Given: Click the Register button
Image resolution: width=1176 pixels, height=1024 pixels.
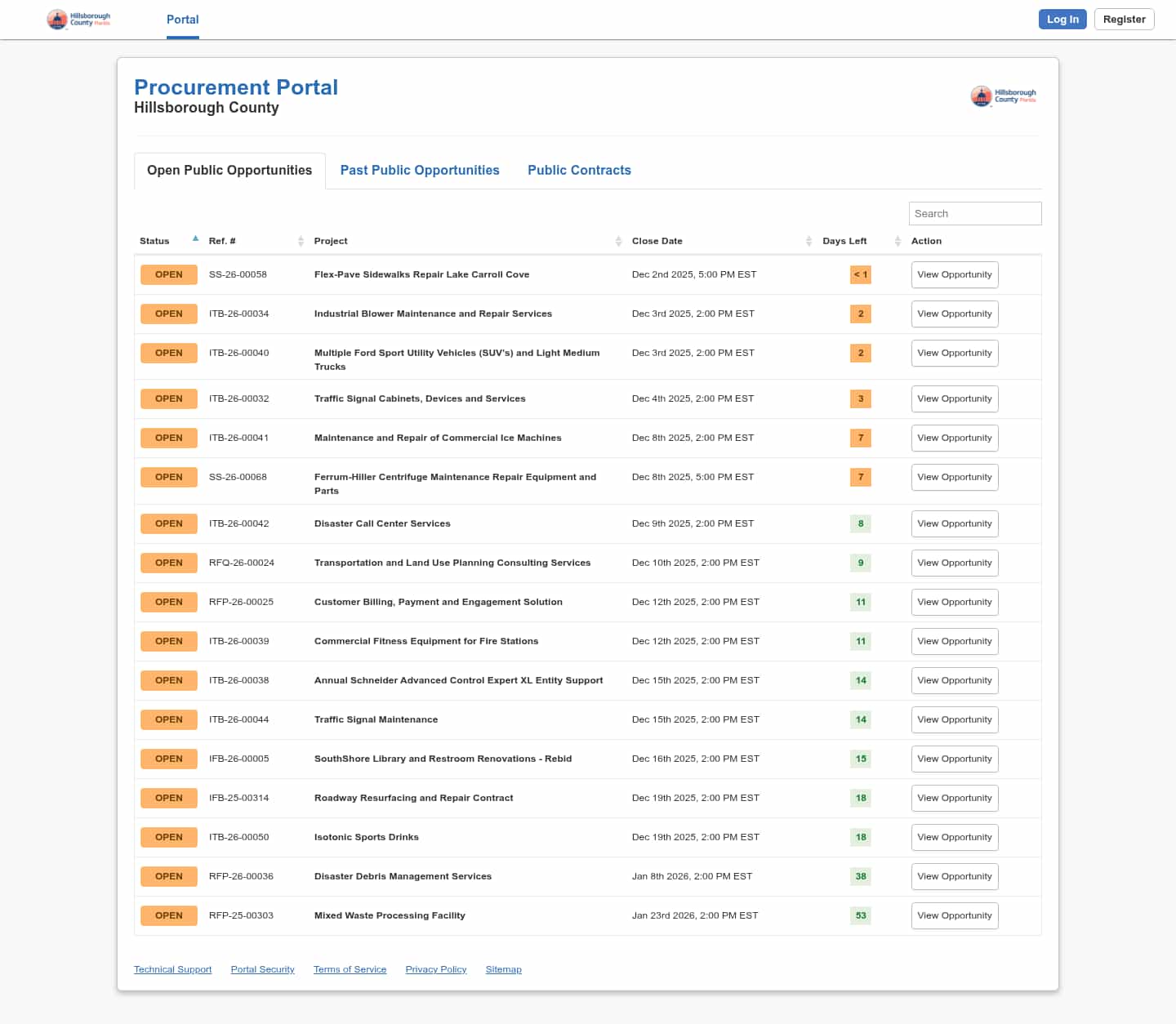Looking at the screenshot, I should pyautogui.click(x=1124, y=20).
